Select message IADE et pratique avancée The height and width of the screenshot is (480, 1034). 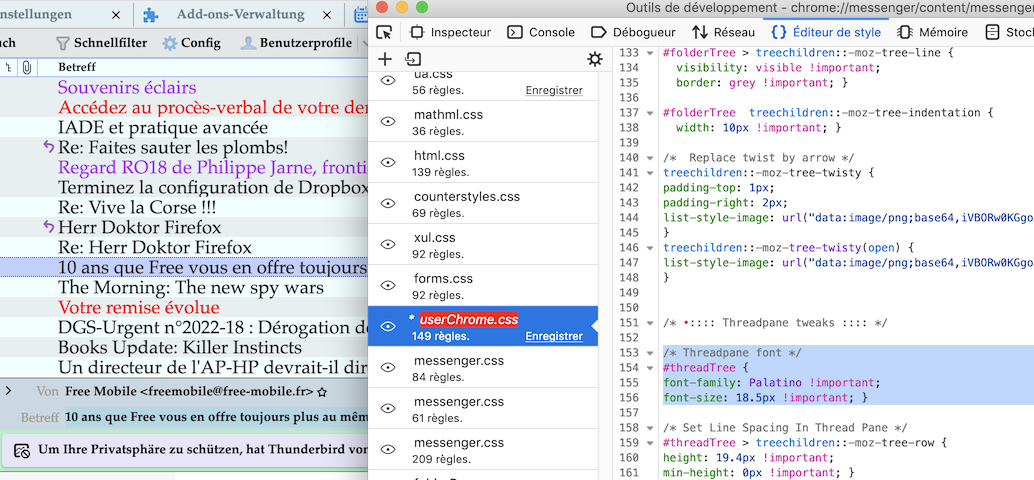coord(163,127)
